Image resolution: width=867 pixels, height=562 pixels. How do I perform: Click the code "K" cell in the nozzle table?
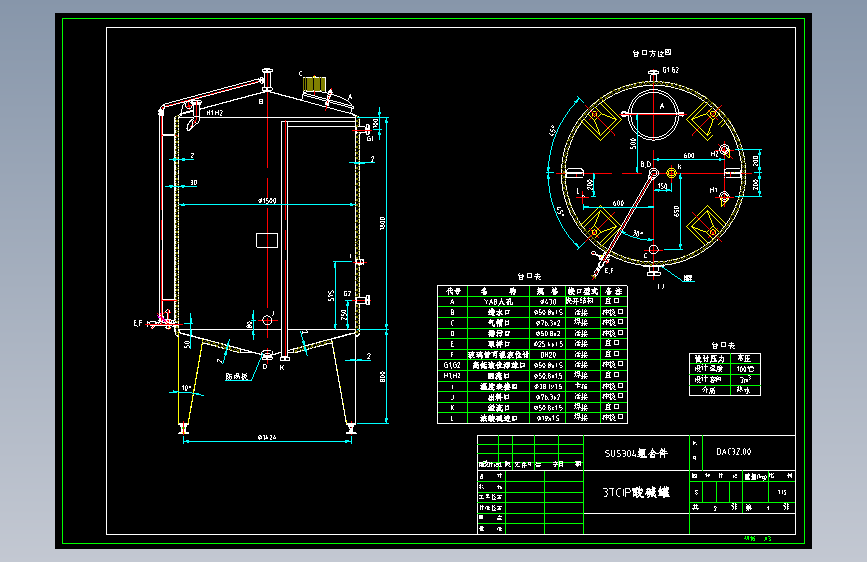(x=452, y=408)
